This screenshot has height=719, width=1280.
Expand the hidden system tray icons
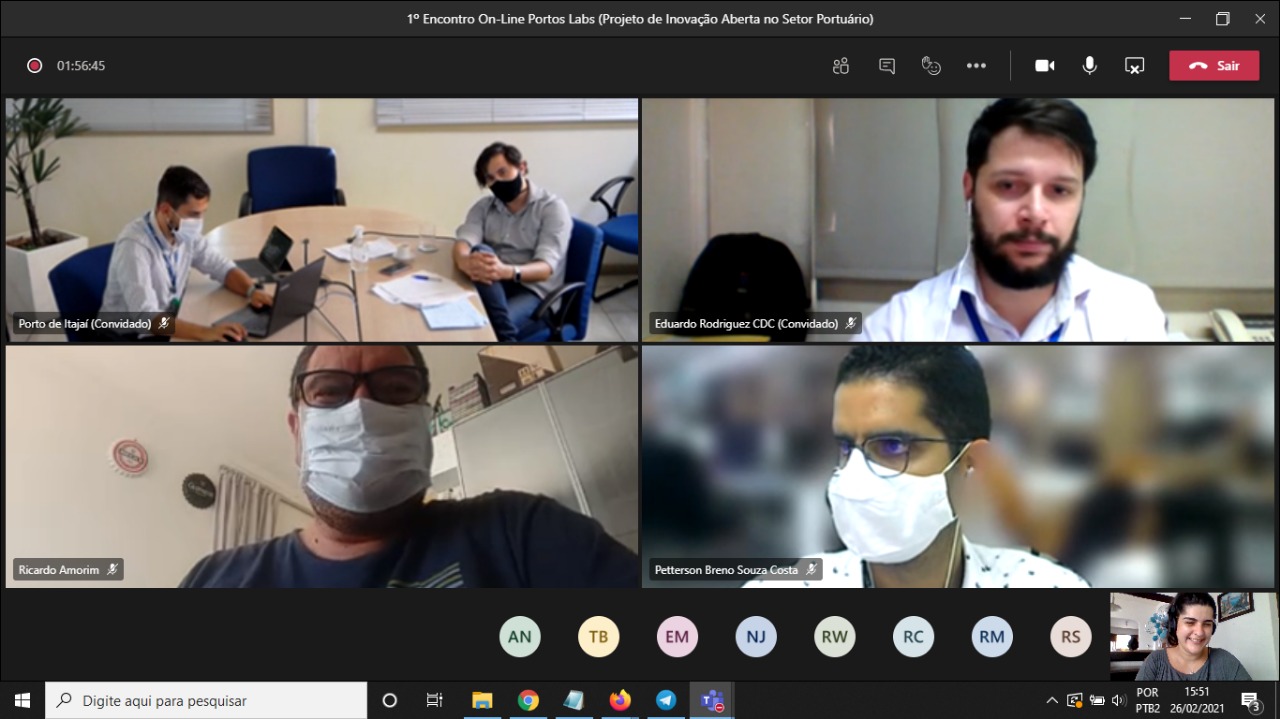click(1051, 700)
